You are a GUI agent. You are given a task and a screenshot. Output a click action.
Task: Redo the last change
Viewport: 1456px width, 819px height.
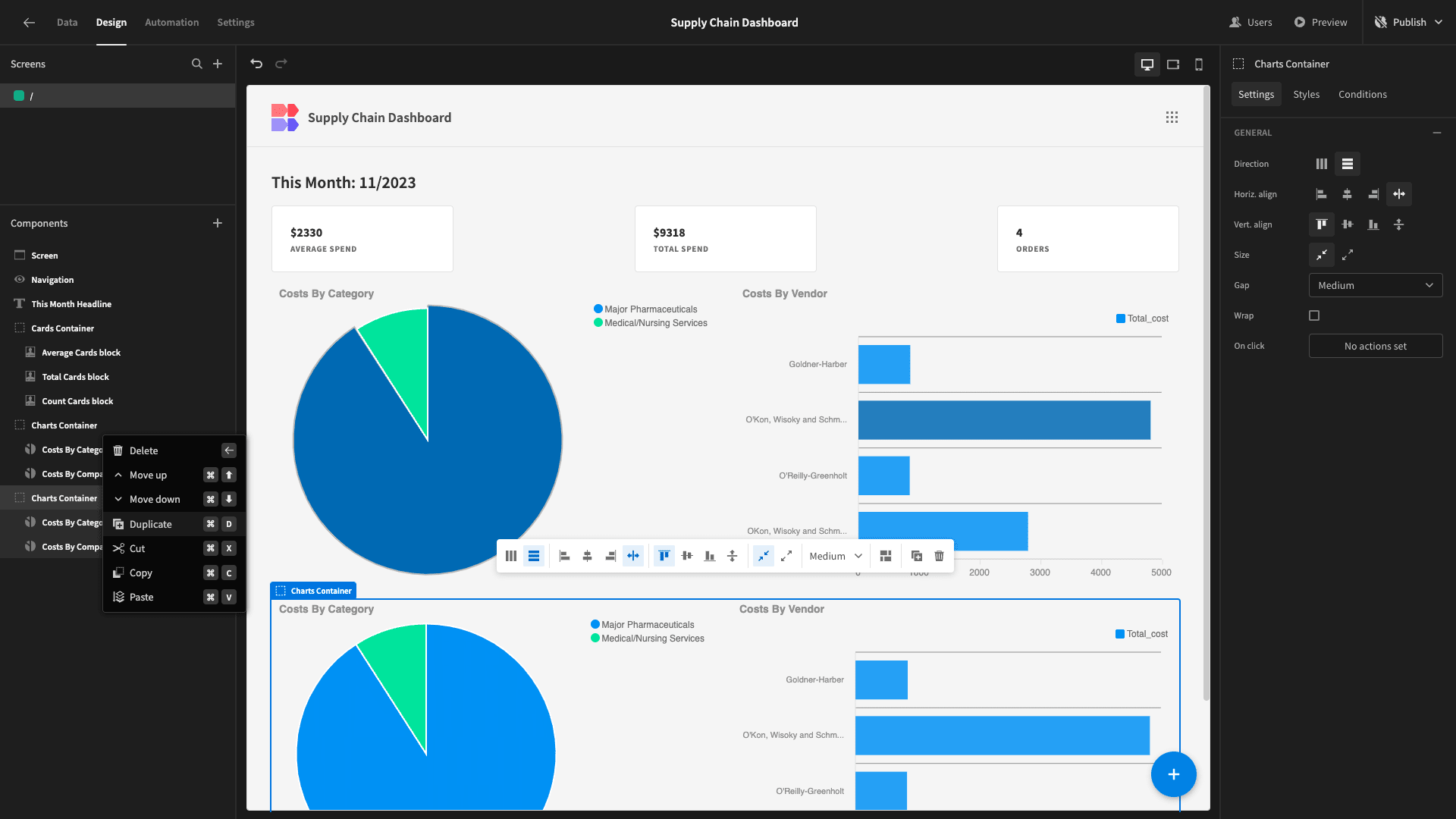point(281,64)
